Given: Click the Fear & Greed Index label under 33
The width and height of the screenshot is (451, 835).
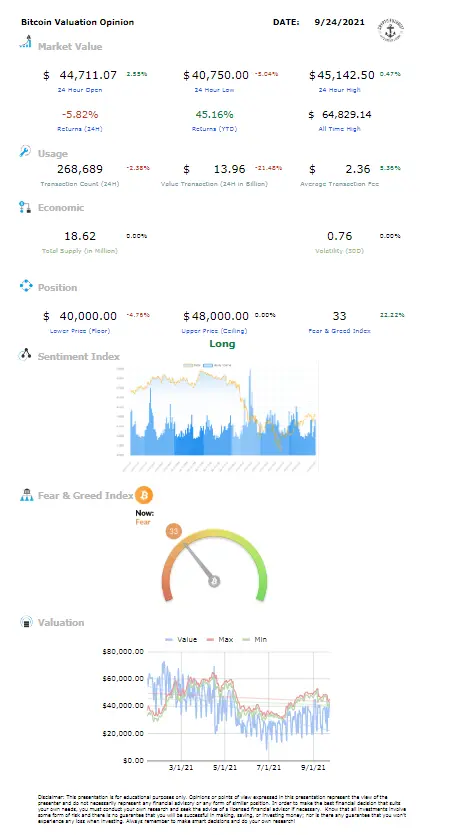Looking at the screenshot, I should 340,331.
